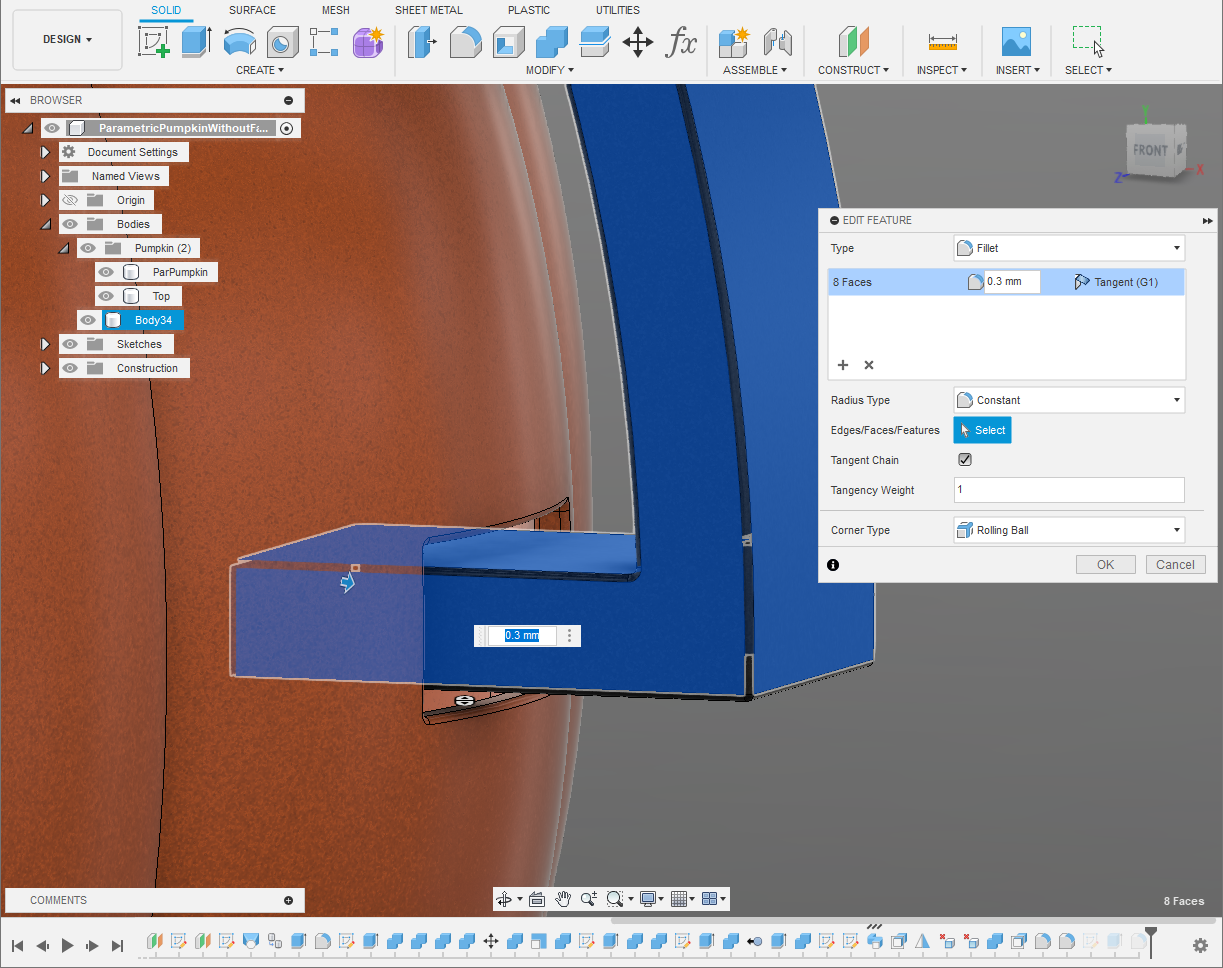
Task: Click the Orbit tool in navigation bar
Action: [504, 899]
